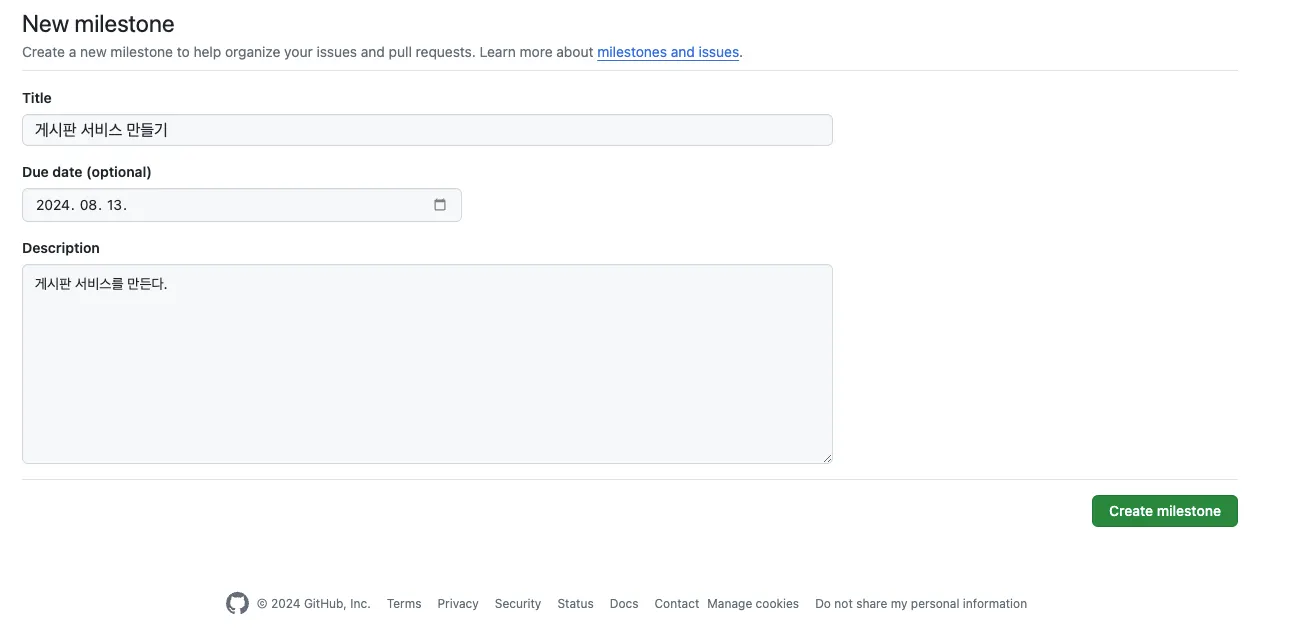
Task: Select the month in the due date field
Action: [90, 205]
